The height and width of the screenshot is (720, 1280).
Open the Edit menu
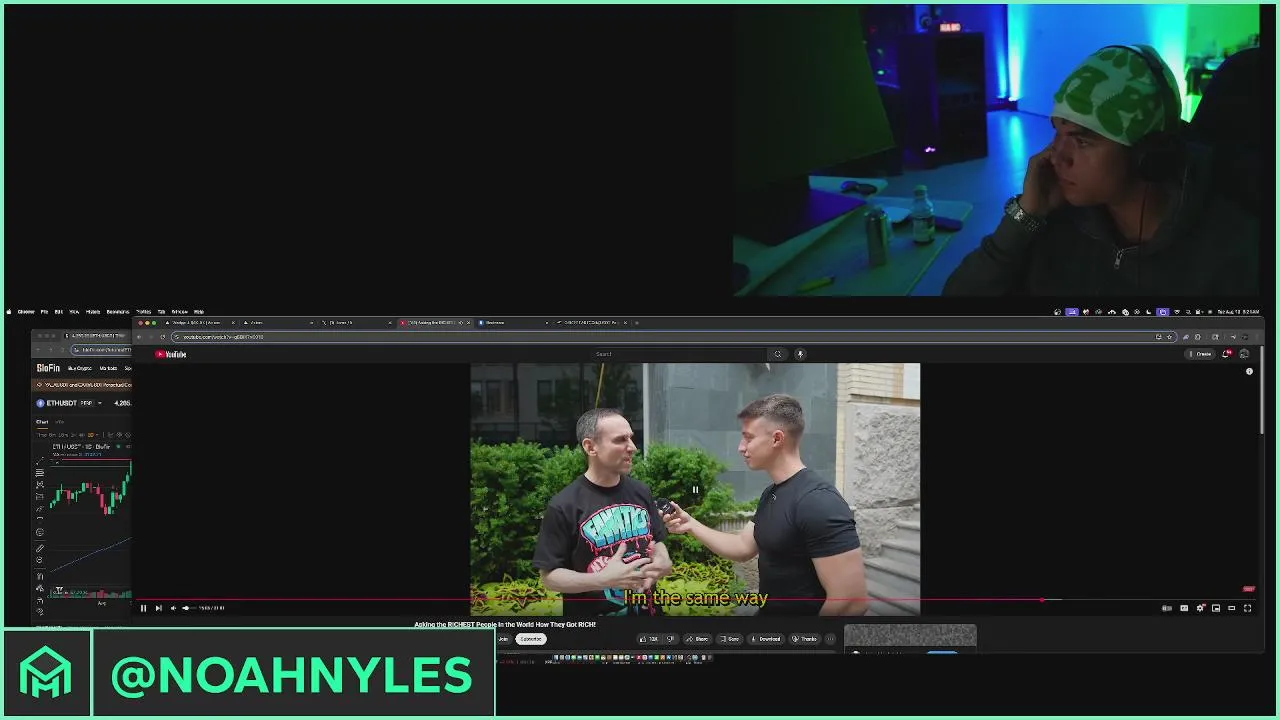[x=58, y=312]
